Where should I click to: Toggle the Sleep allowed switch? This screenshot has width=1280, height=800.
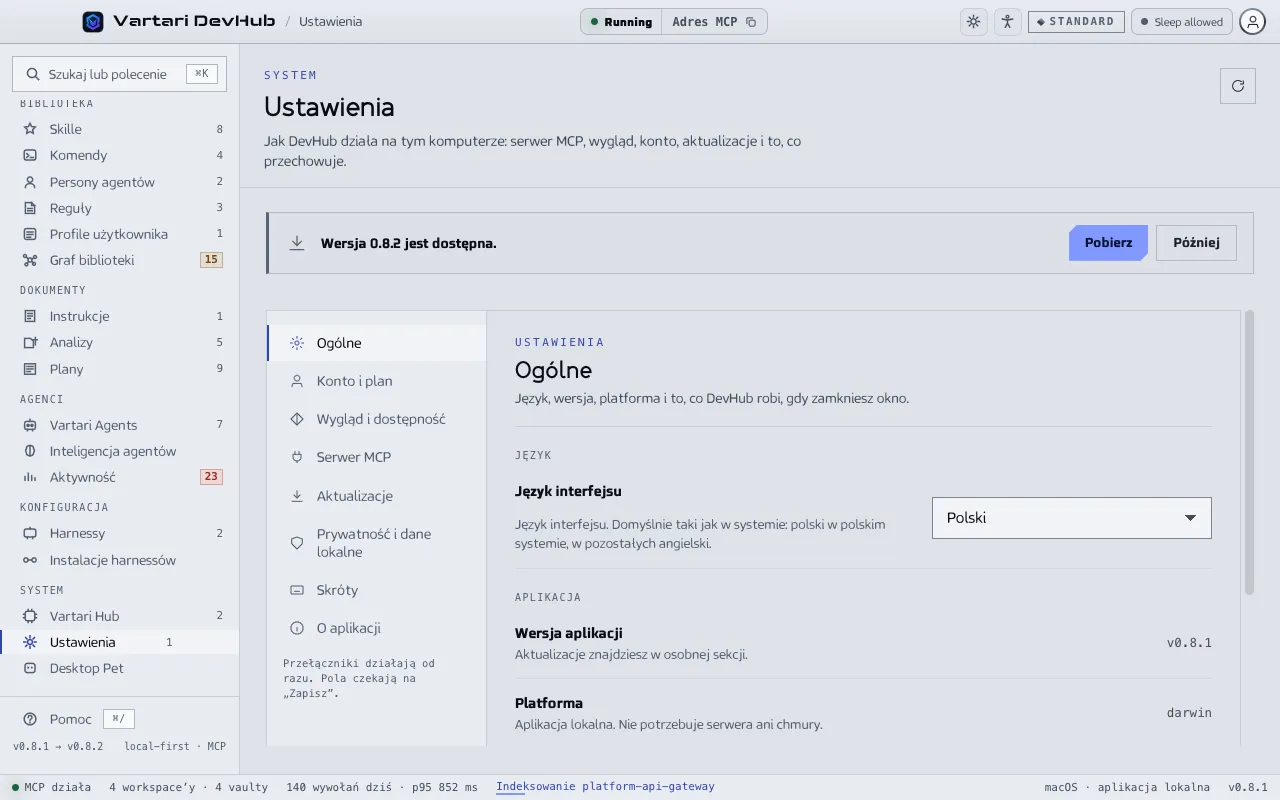pyautogui.click(x=1181, y=21)
